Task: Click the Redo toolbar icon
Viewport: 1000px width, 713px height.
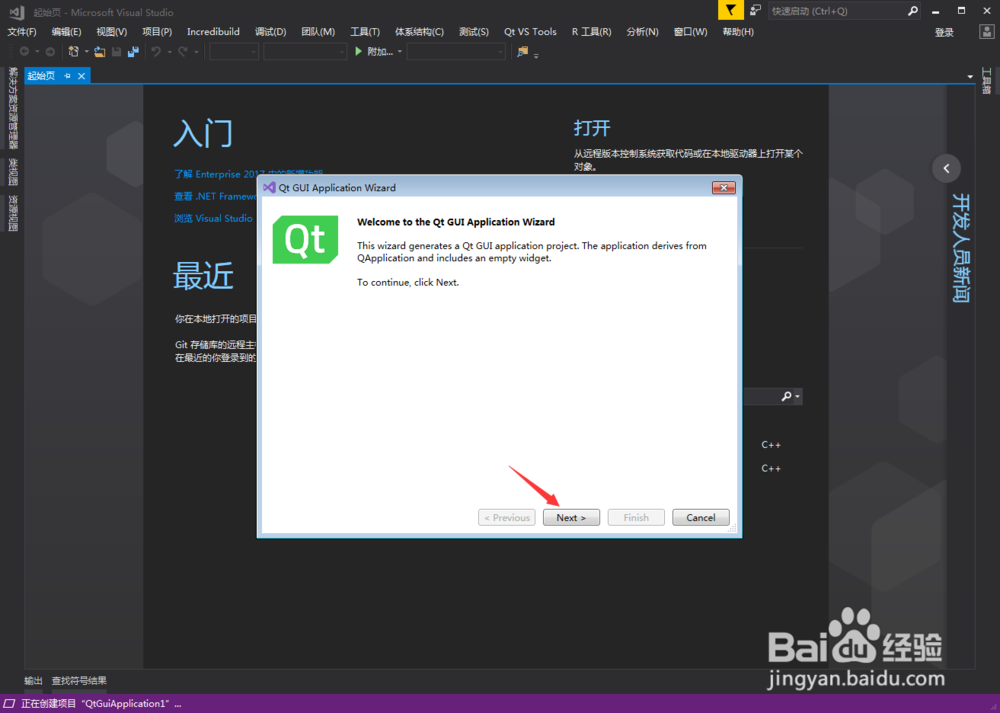Action: (183, 52)
